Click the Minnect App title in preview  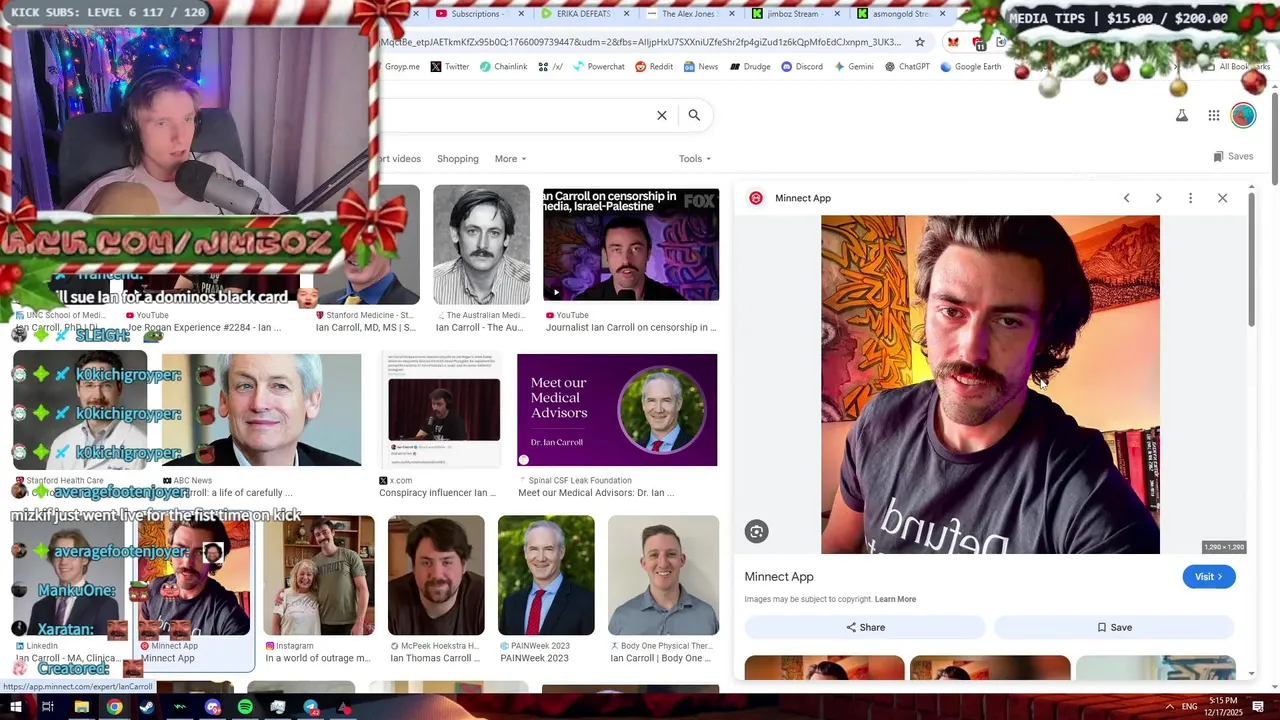pos(779,577)
